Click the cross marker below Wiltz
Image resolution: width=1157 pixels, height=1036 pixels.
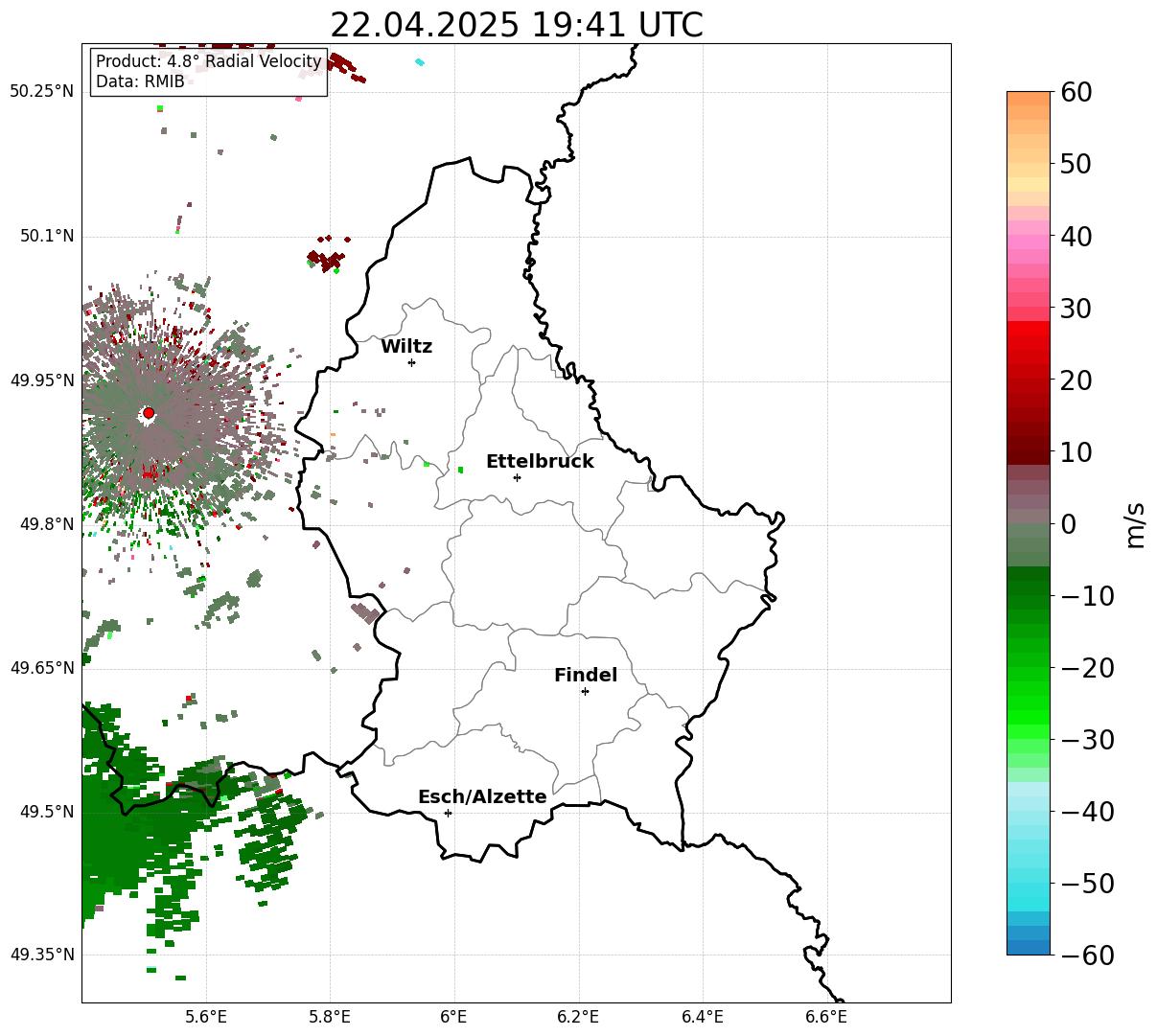pos(411,362)
